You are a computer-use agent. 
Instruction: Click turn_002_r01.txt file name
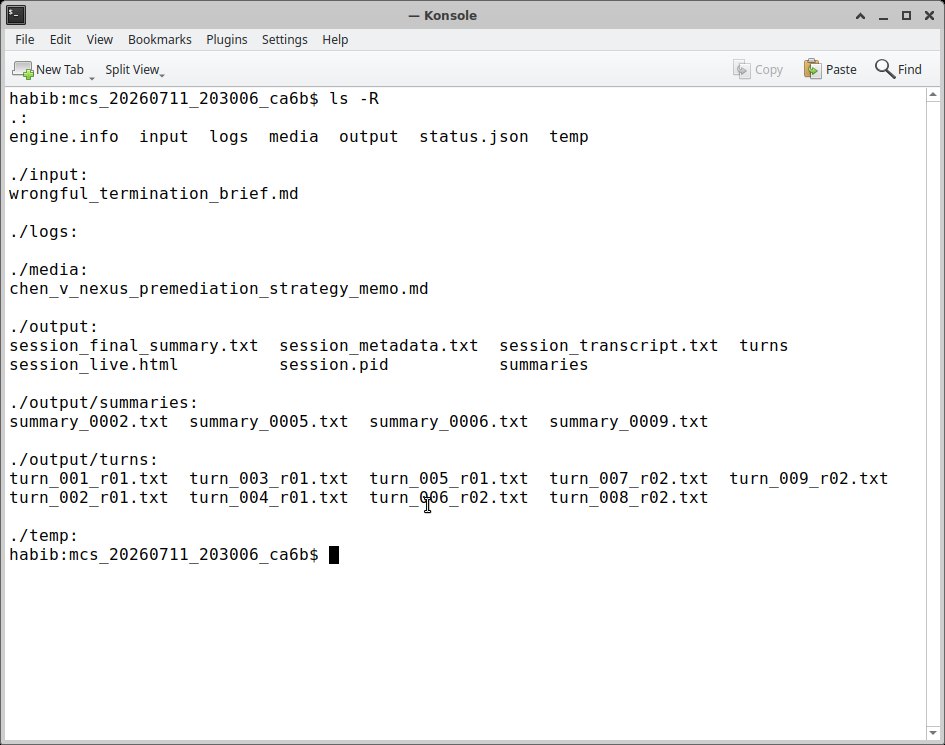89,497
